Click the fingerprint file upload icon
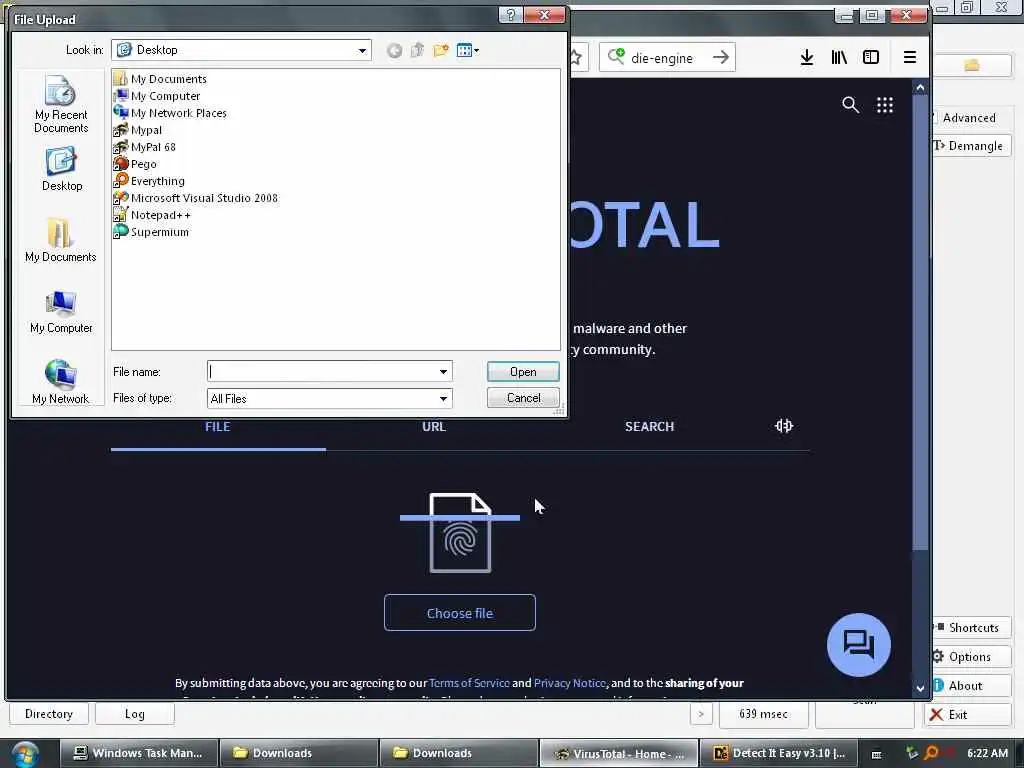 click(x=460, y=533)
